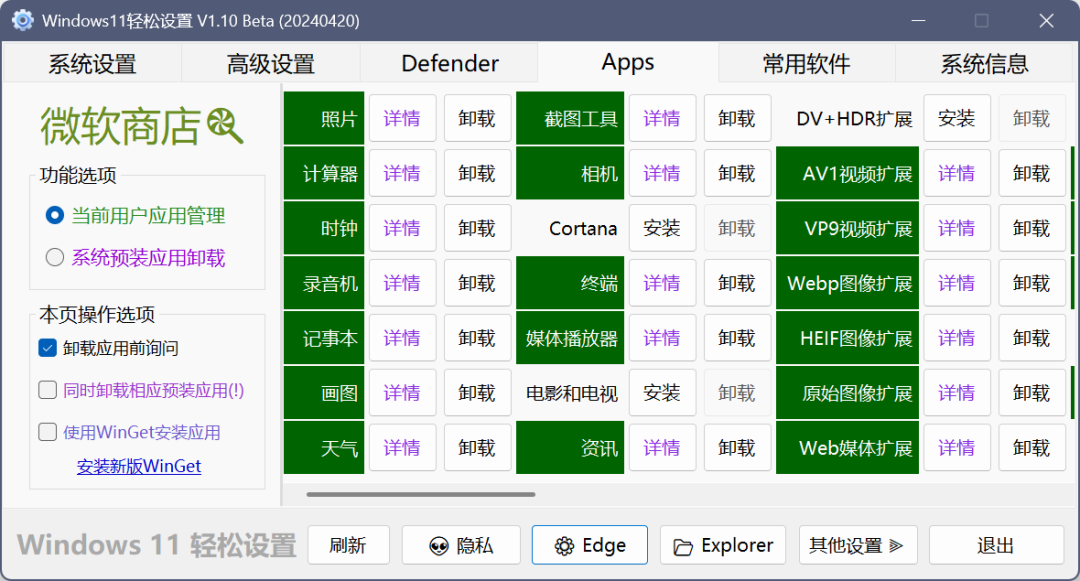Screen dimensions: 1080x581
Task: Open 隐私 privacy settings button
Action: click(x=461, y=545)
